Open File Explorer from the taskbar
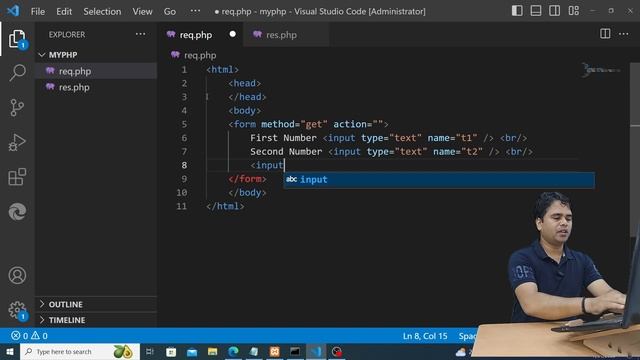 click(212, 351)
